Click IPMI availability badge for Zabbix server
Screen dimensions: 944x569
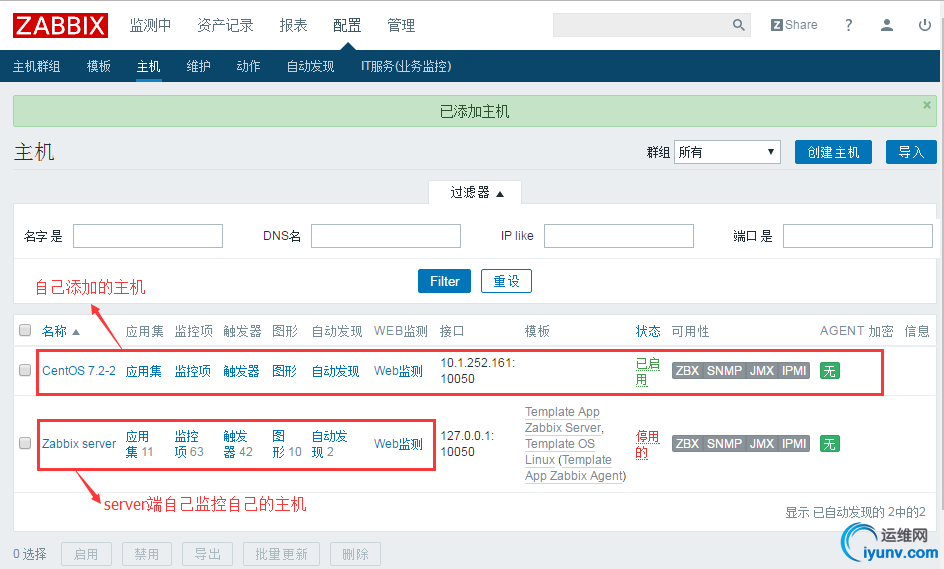(794, 444)
